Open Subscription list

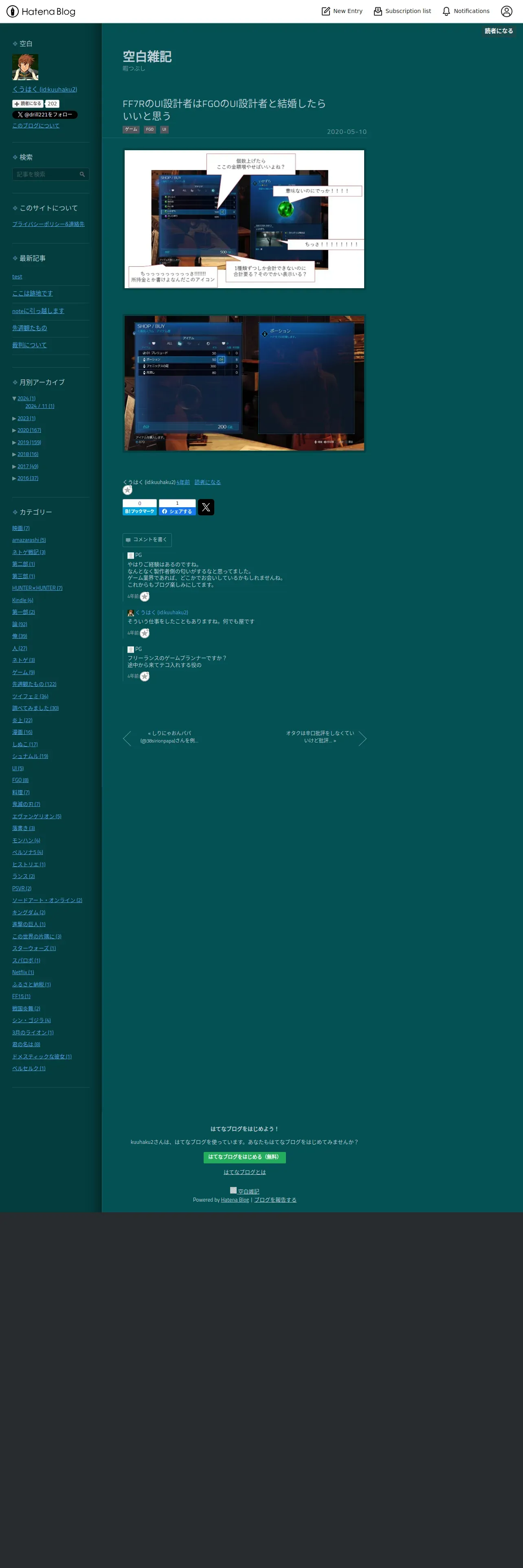402,11
